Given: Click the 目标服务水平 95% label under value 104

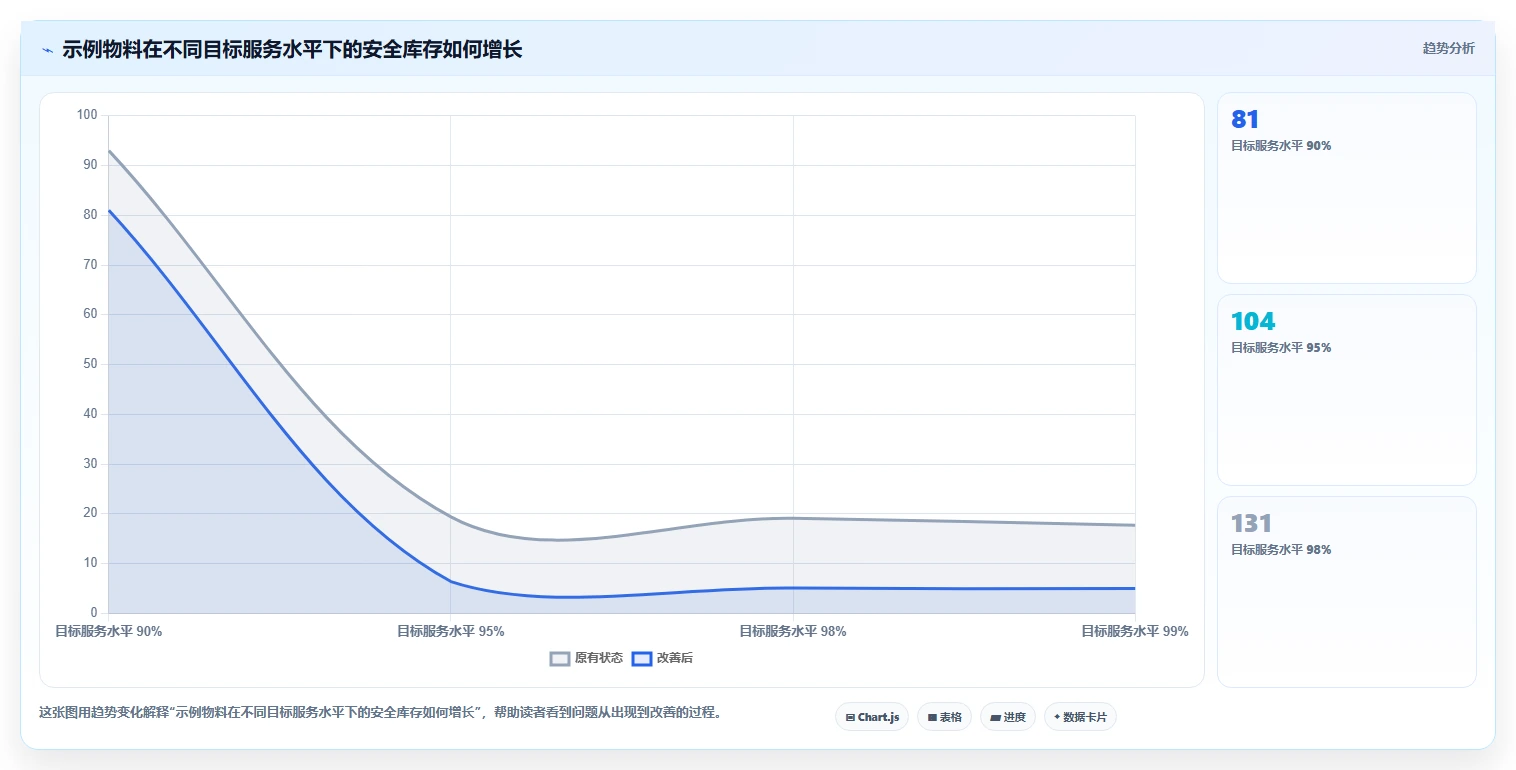Looking at the screenshot, I should tap(1281, 348).
